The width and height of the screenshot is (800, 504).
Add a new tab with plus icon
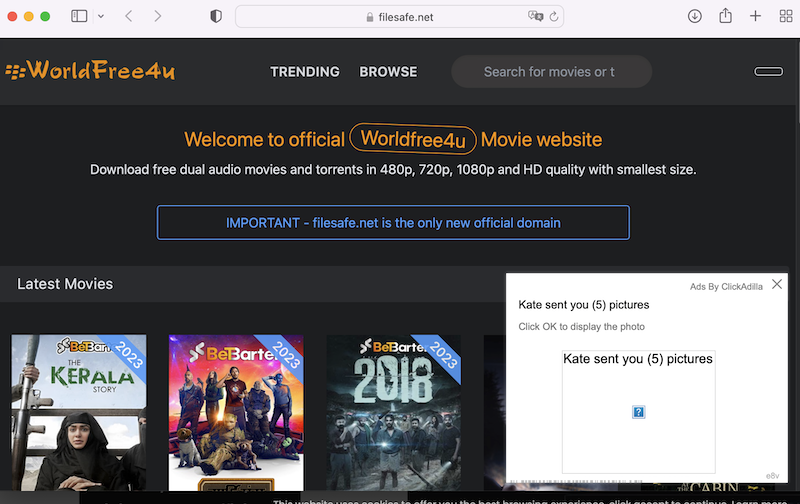[756, 16]
